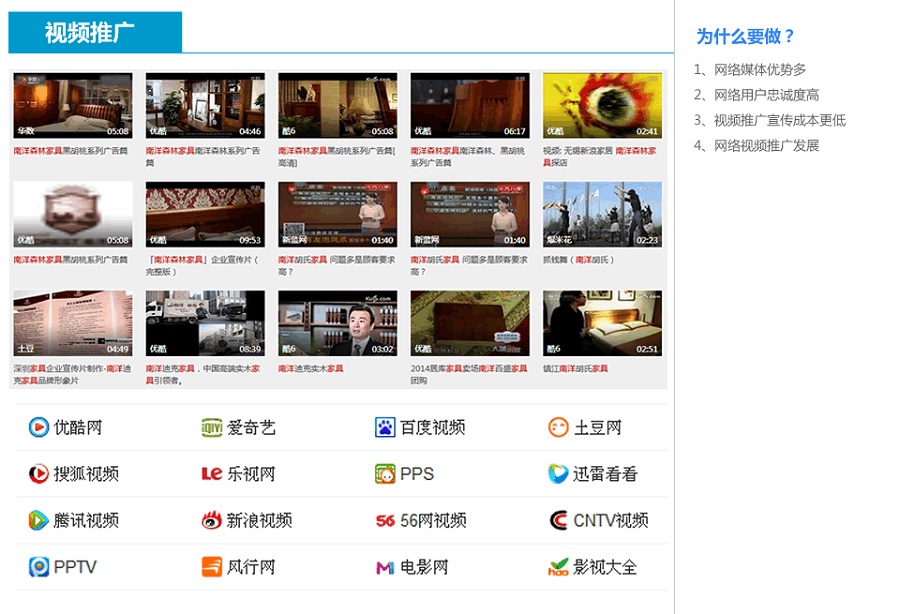Open the 华数 bedroom video thumbnail 05:08
The width and height of the screenshot is (900, 614).
click(73, 106)
